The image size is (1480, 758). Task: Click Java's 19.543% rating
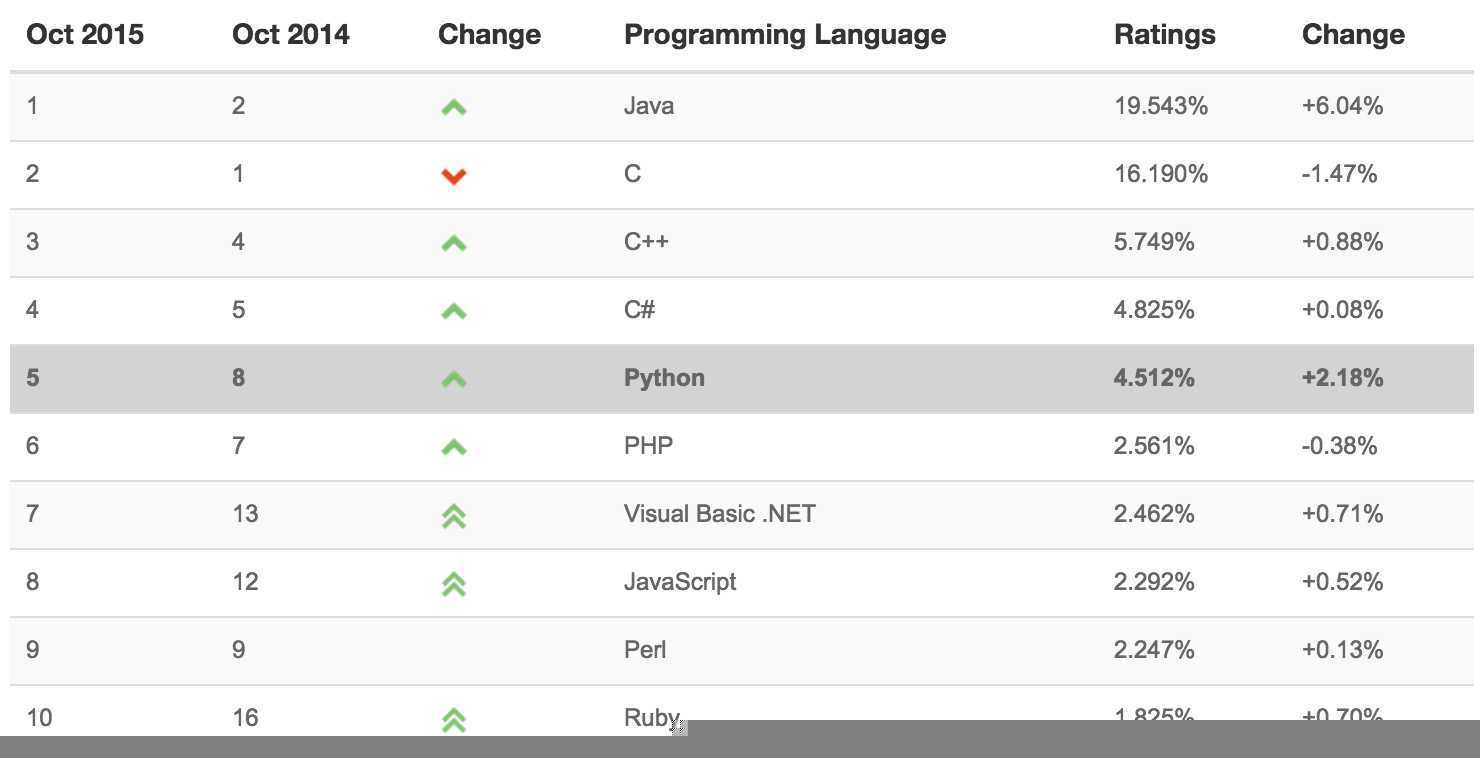point(1161,106)
